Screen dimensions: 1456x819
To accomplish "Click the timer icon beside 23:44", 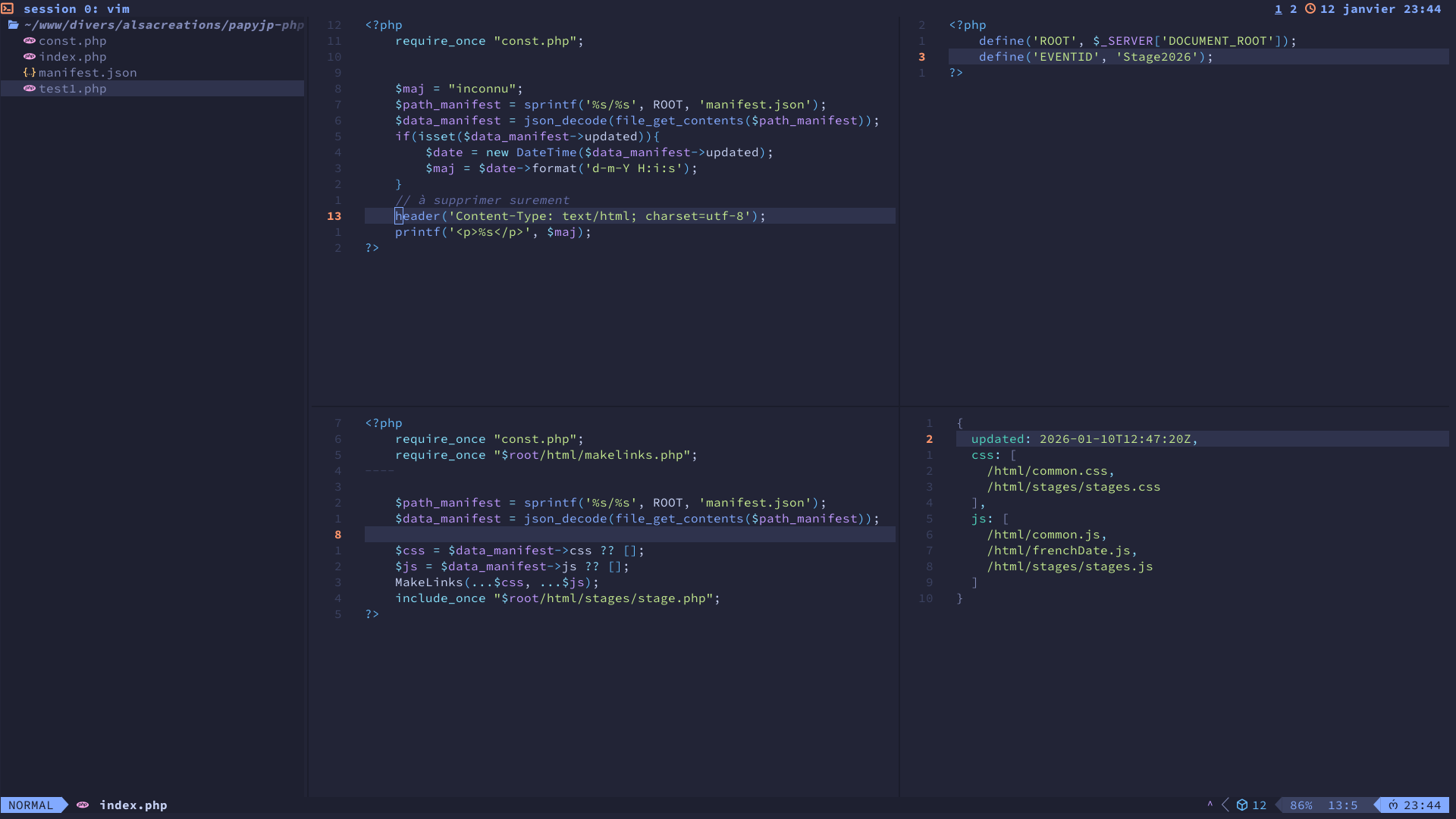I will (1393, 805).
